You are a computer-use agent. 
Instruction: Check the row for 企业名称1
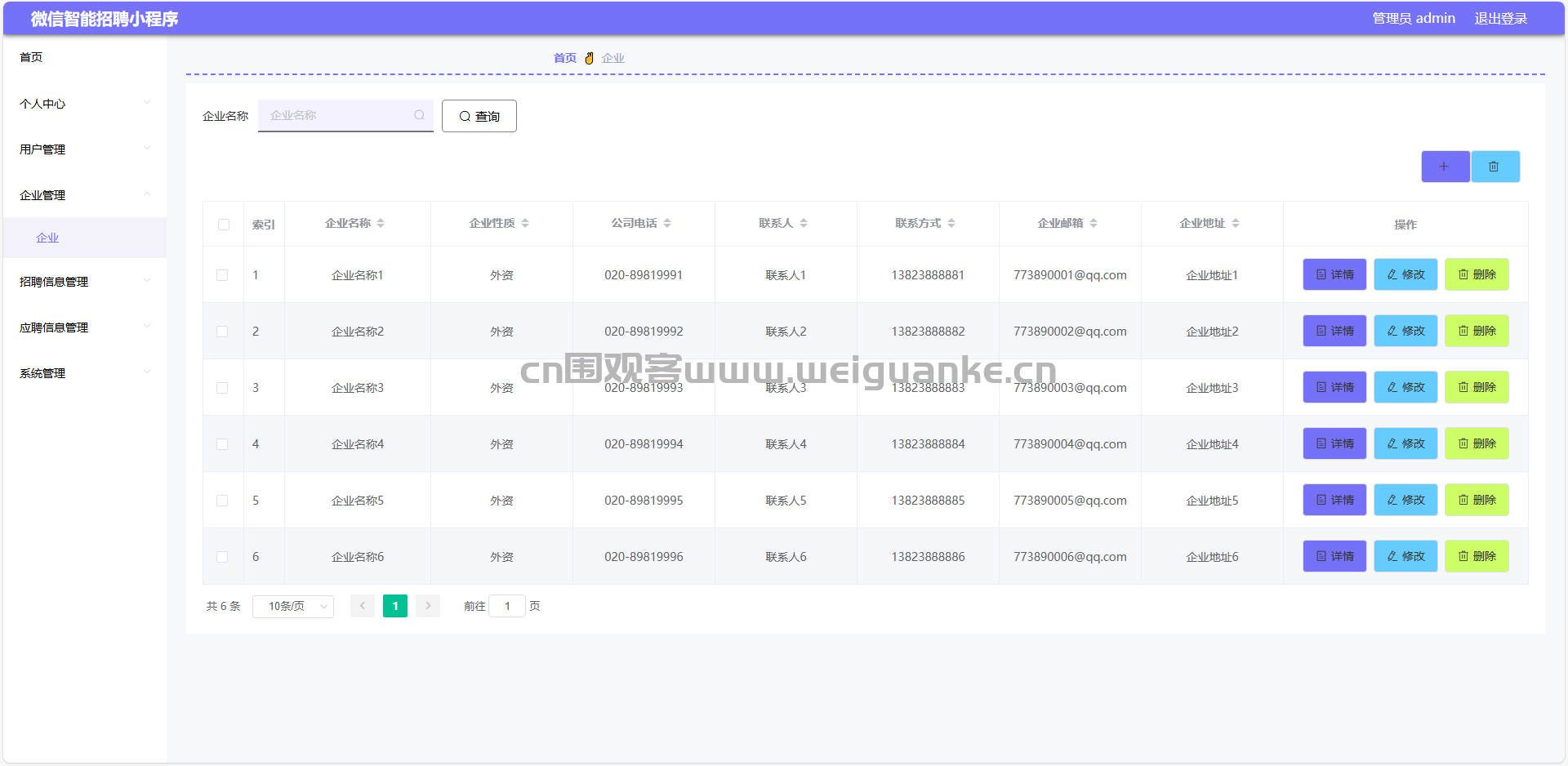click(222, 275)
